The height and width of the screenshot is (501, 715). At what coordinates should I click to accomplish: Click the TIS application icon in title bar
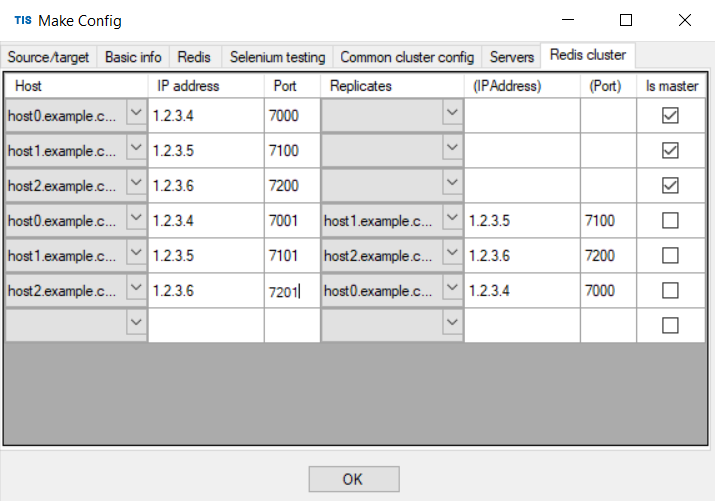(x=23, y=20)
